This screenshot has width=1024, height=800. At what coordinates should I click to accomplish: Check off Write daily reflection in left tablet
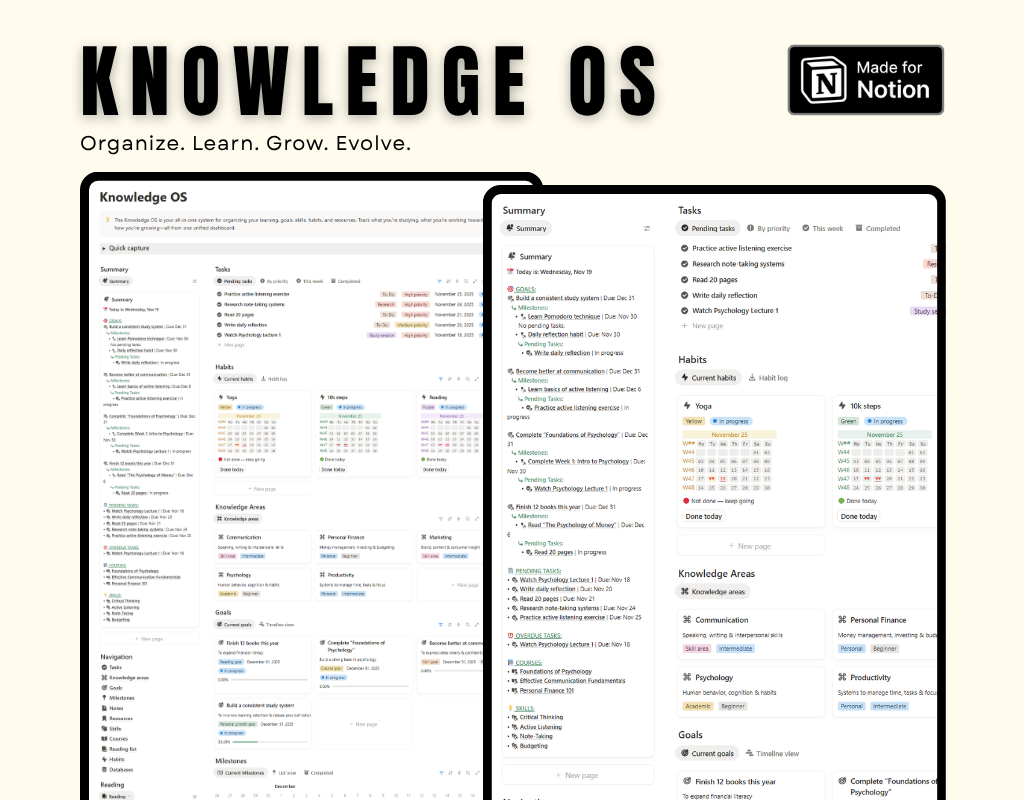[x=219, y=325]
